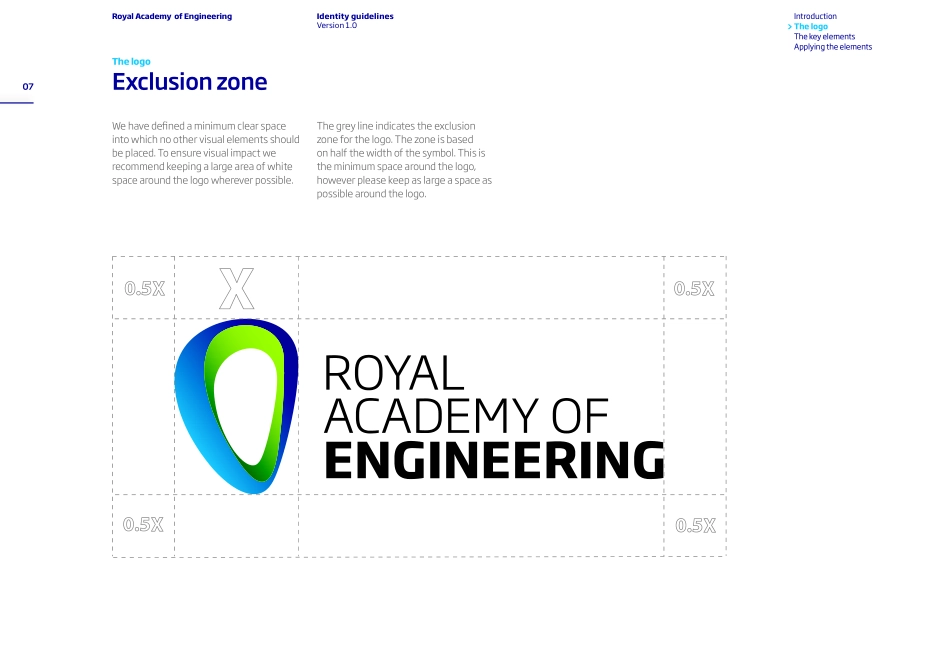
Task: Click the green and blue logo symbol
Action: point(236,405)
